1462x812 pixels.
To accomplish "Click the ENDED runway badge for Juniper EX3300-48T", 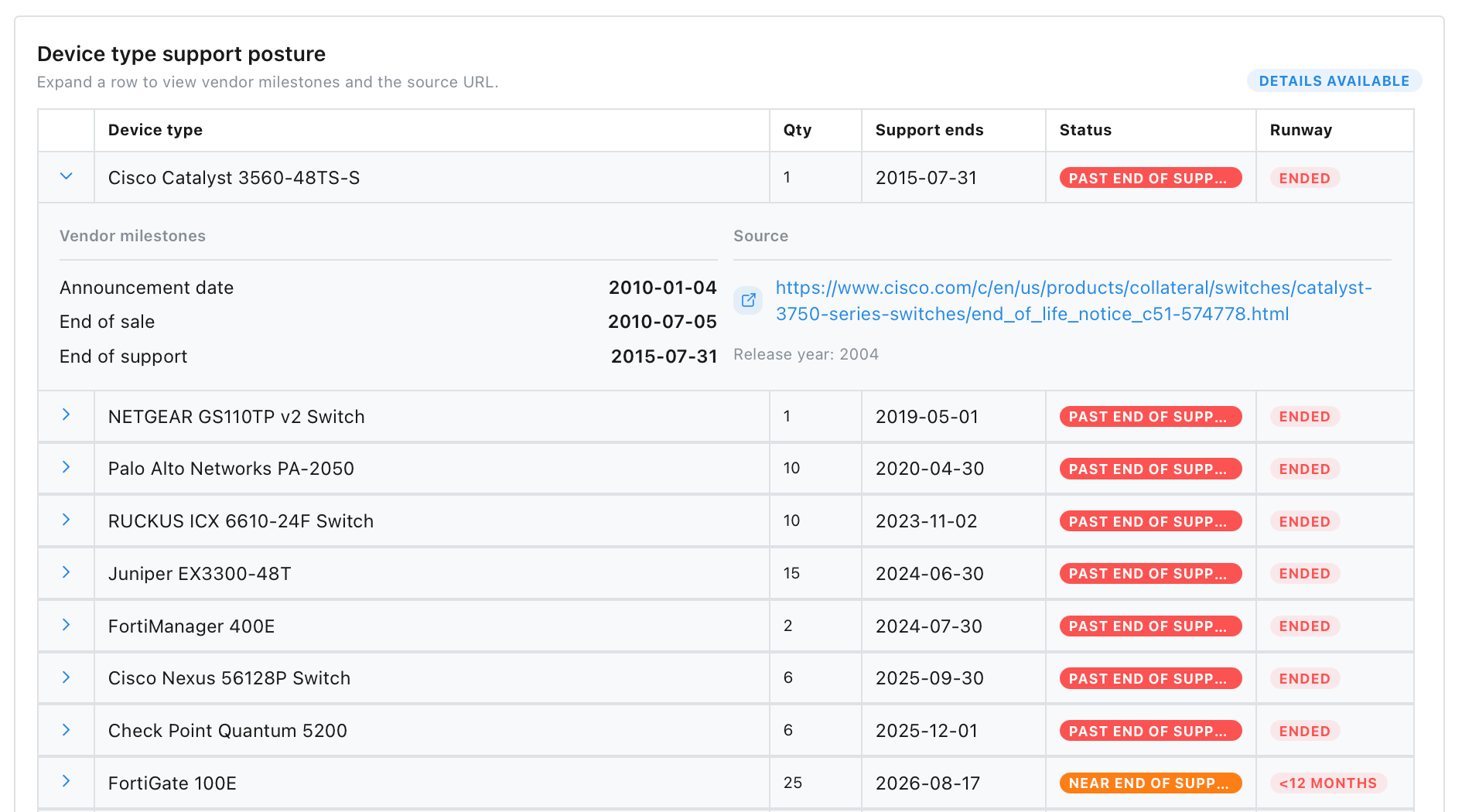I will tap(1304, 573).
